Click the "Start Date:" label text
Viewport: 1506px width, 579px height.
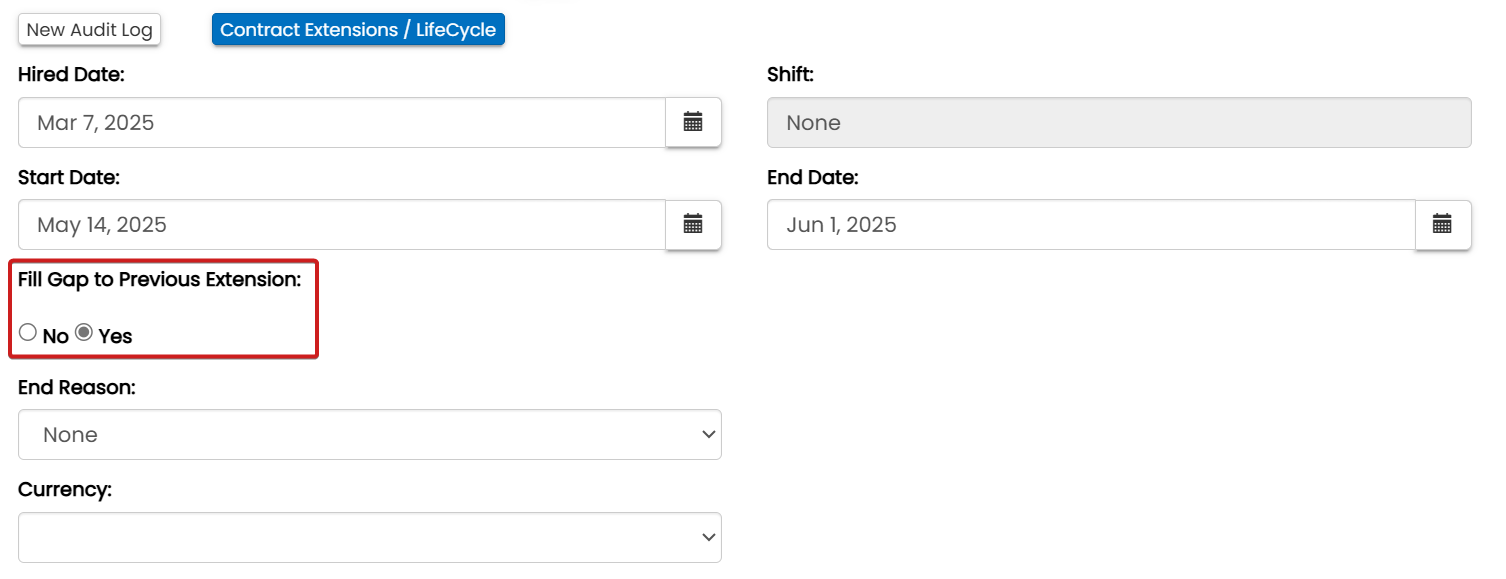69,177
